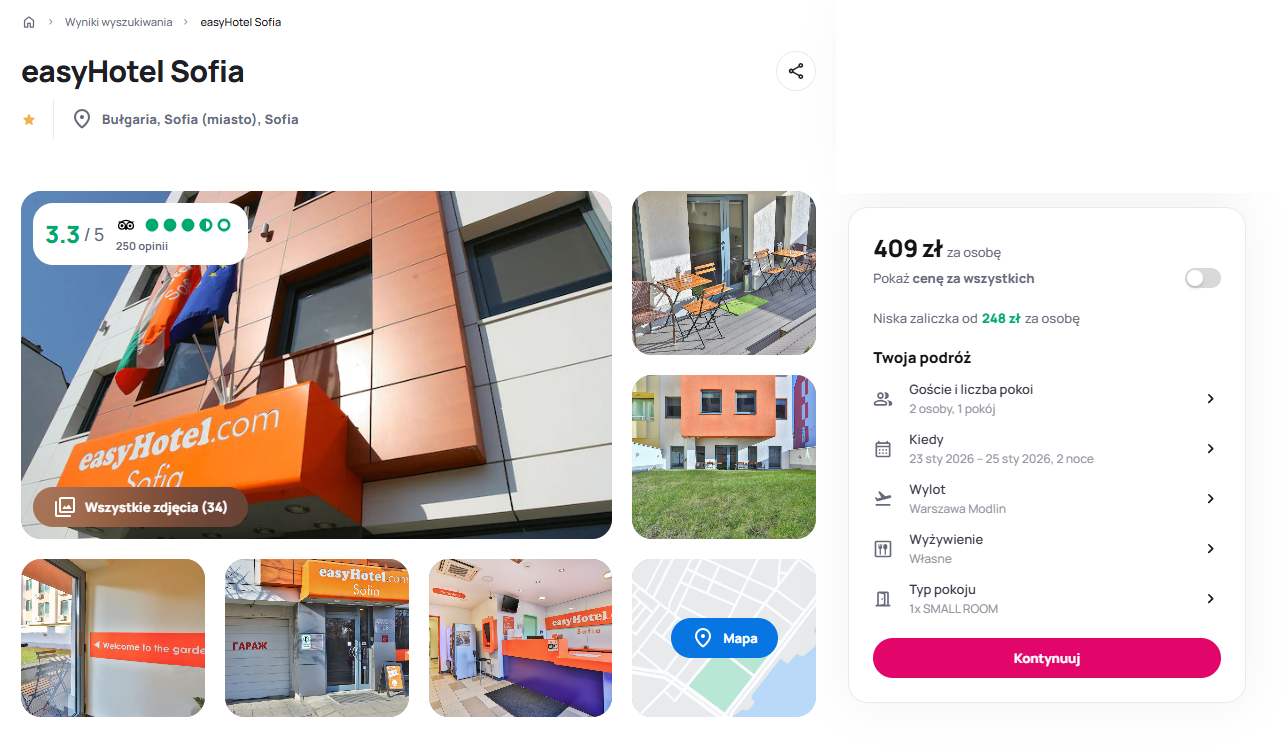Click the location pin icon near Bułgaria
This screenshot has width=1283, height=752.
(82, 119)
